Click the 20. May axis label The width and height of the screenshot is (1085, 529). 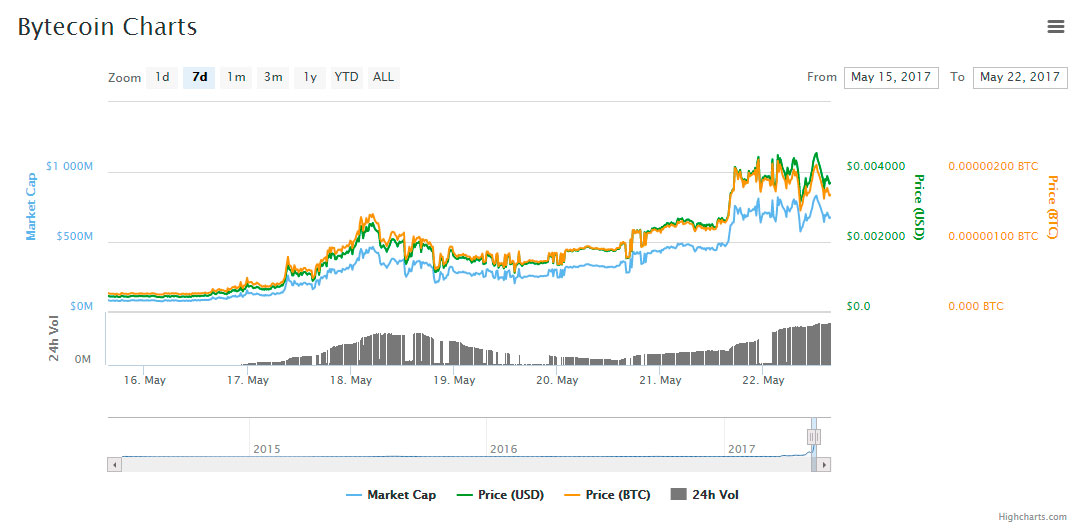pos(556,380)
